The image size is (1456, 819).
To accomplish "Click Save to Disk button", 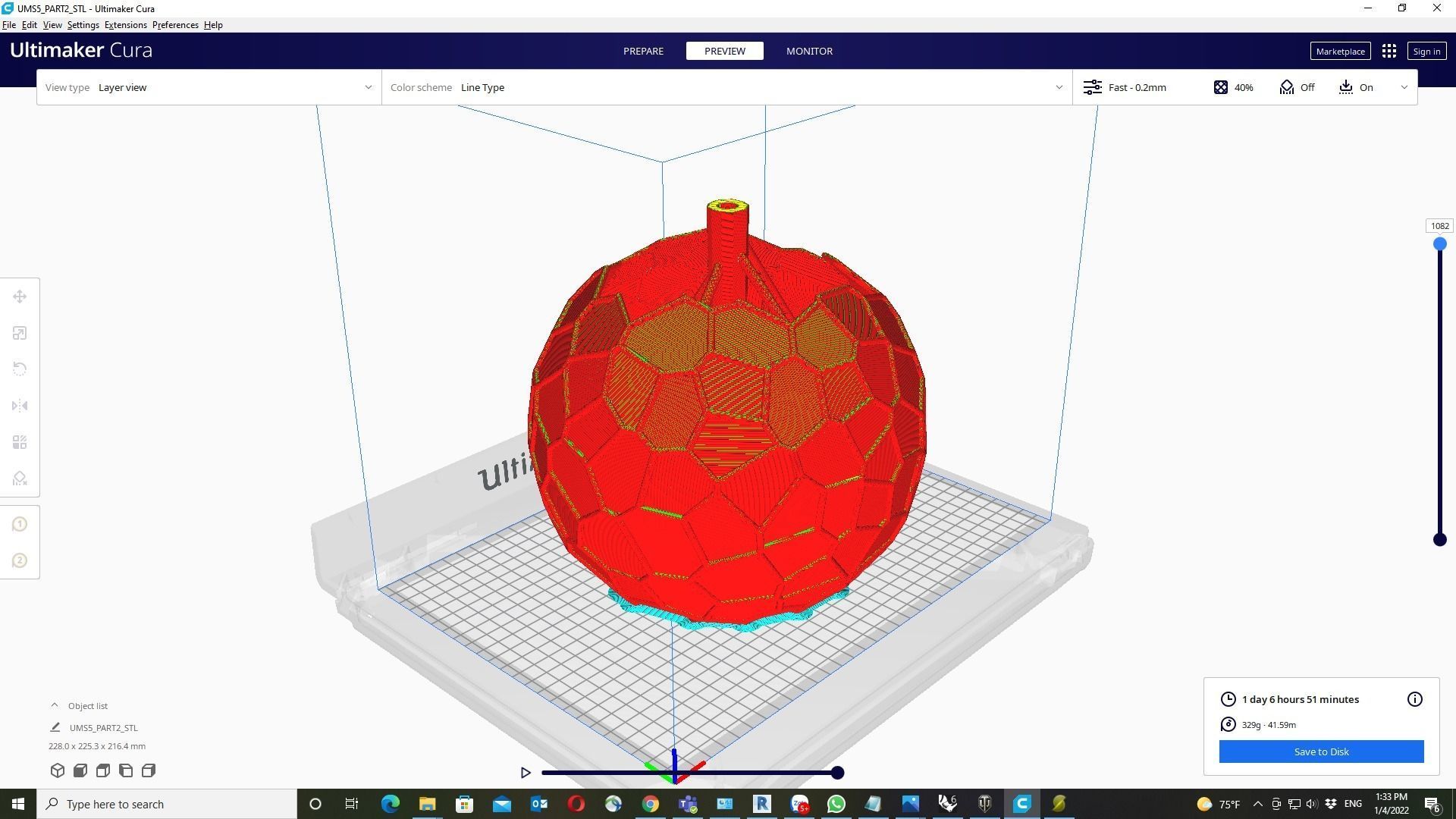I will point(1321,752).
